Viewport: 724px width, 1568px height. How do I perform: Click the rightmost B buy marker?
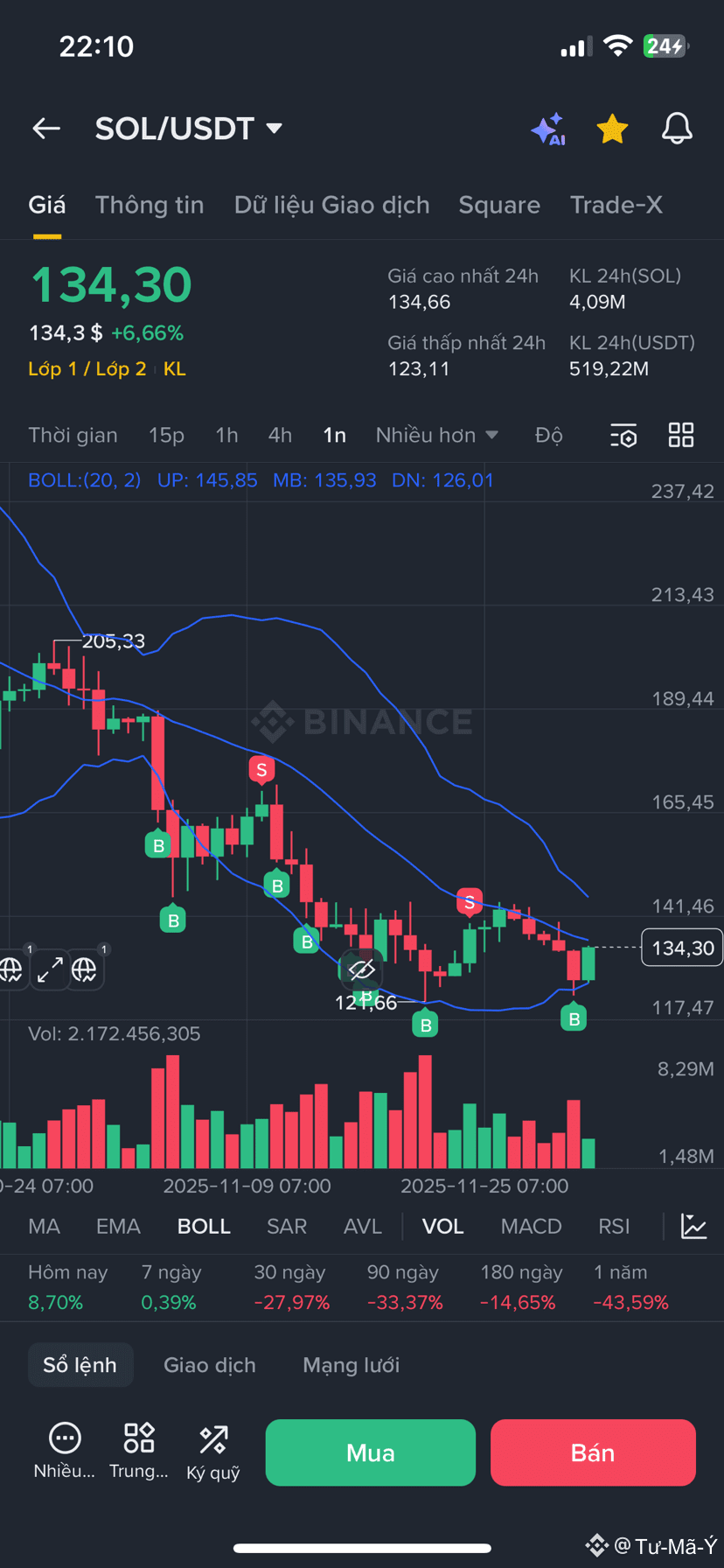tap(574, 1018)
